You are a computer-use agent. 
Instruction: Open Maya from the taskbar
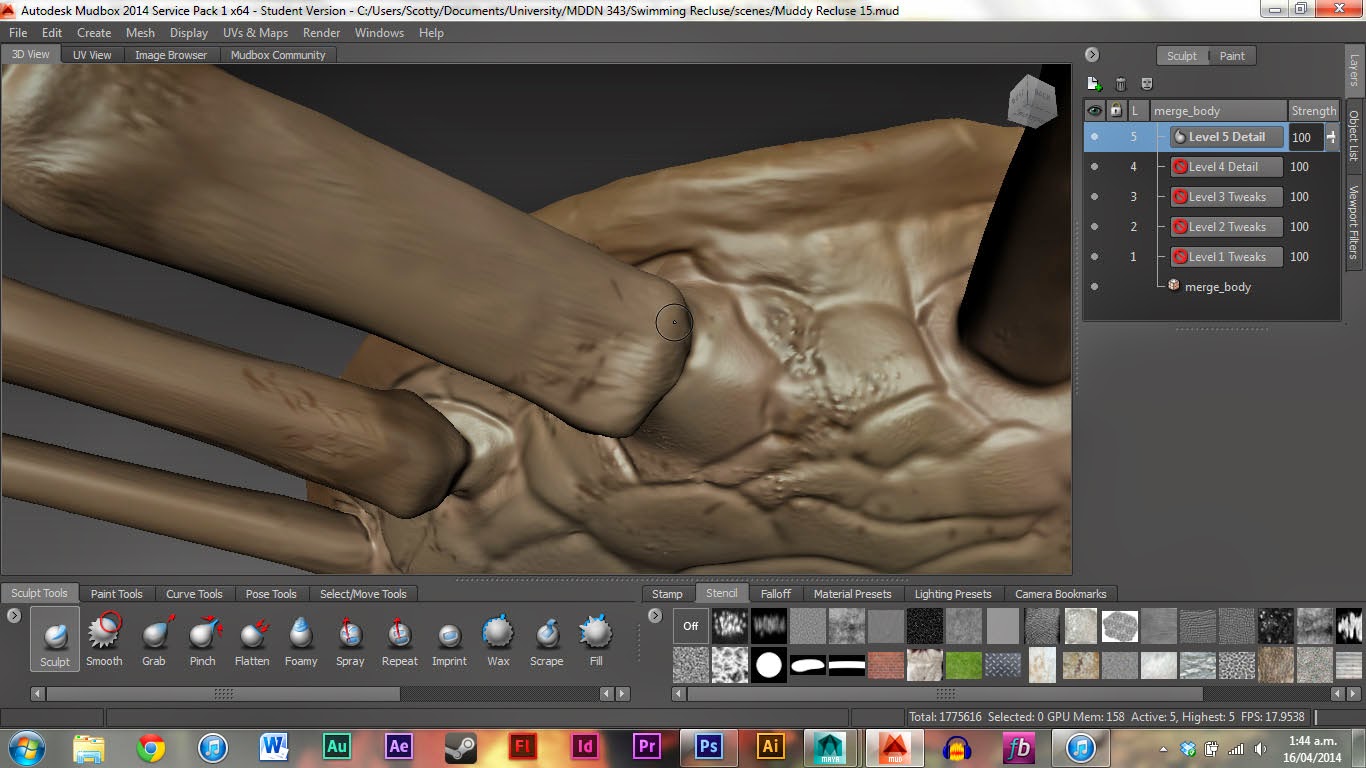coord(829,746)
